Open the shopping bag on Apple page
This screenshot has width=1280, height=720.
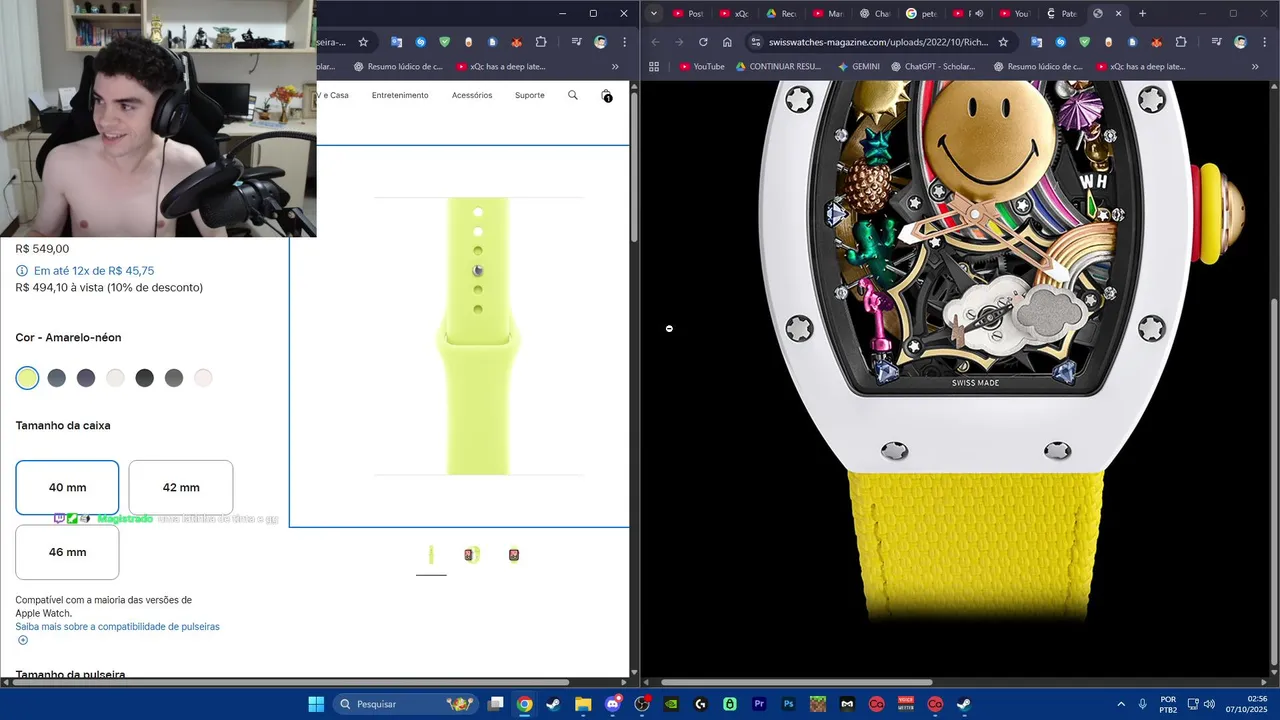(606, 95)
